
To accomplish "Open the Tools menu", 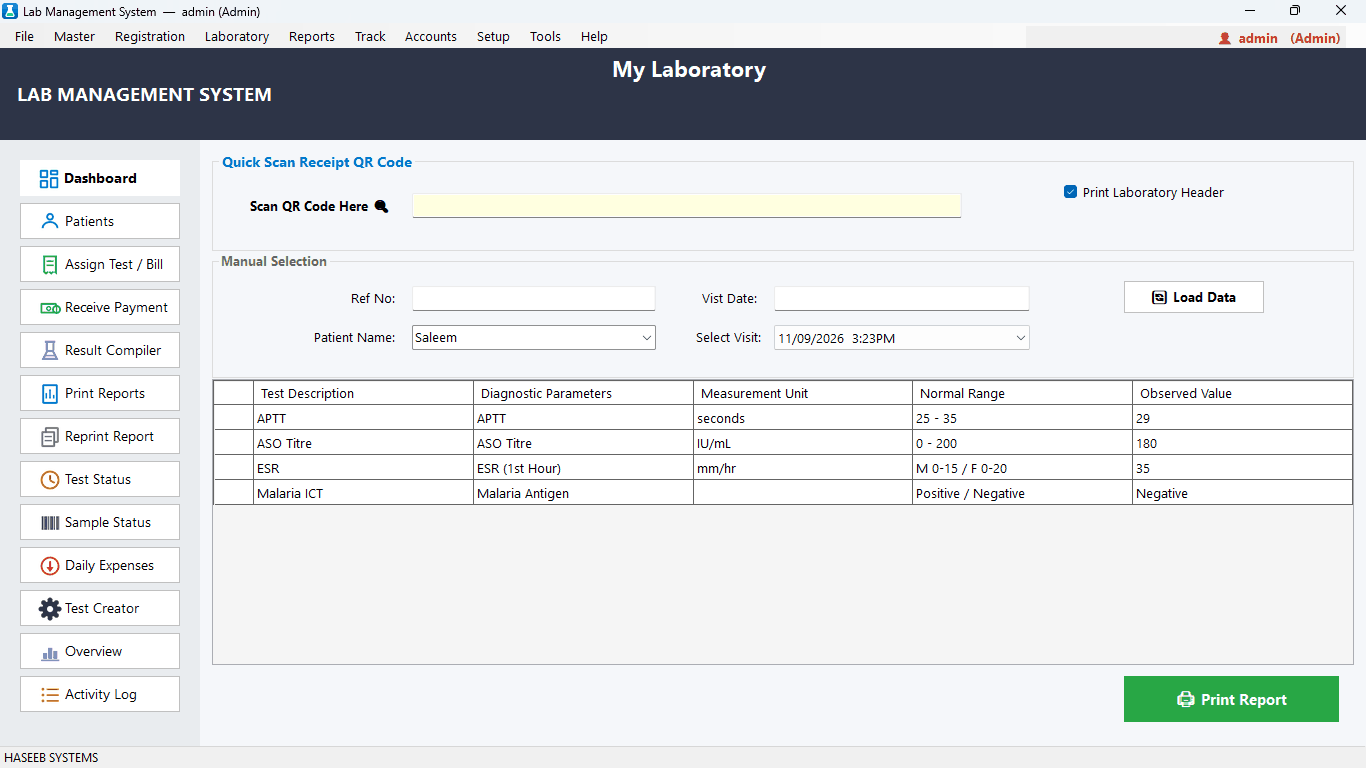I will (545, 37).
